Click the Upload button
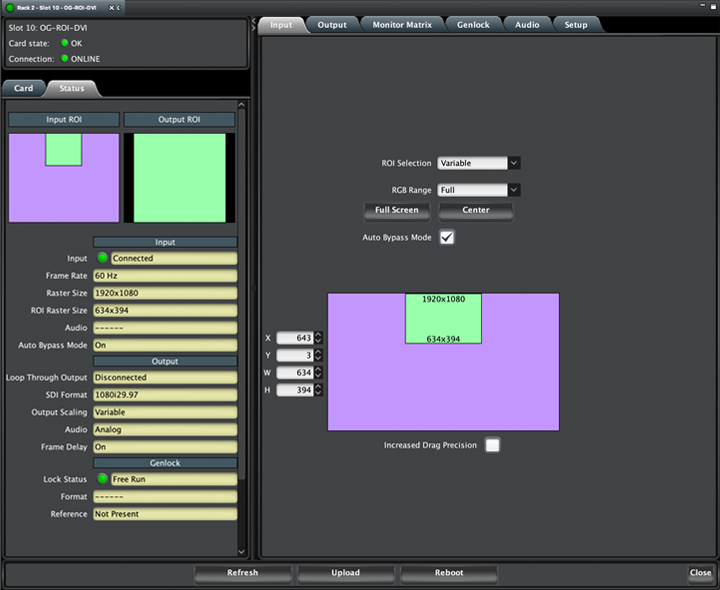Image resolution: width=720 pixels, height=590 pixels. click(x=344, y=573)
